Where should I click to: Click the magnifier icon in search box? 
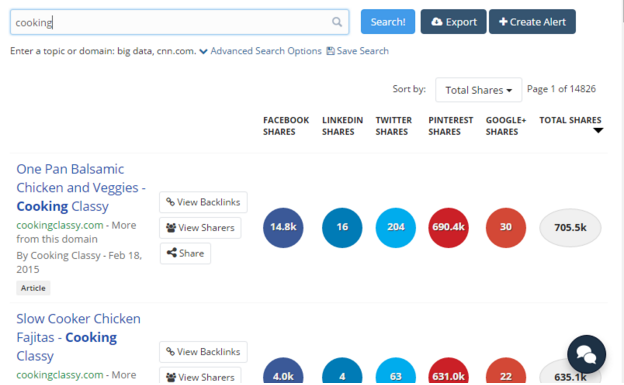pos(337,22)
